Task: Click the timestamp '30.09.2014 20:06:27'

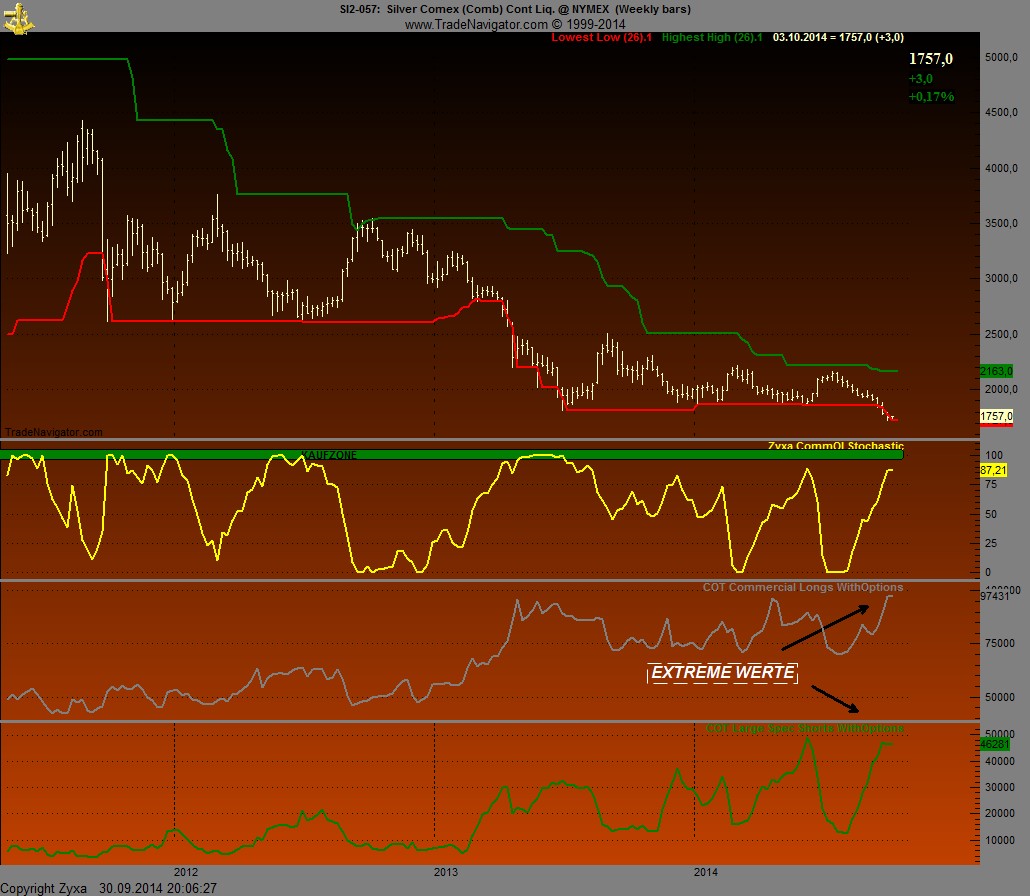Action: point(158,888)
